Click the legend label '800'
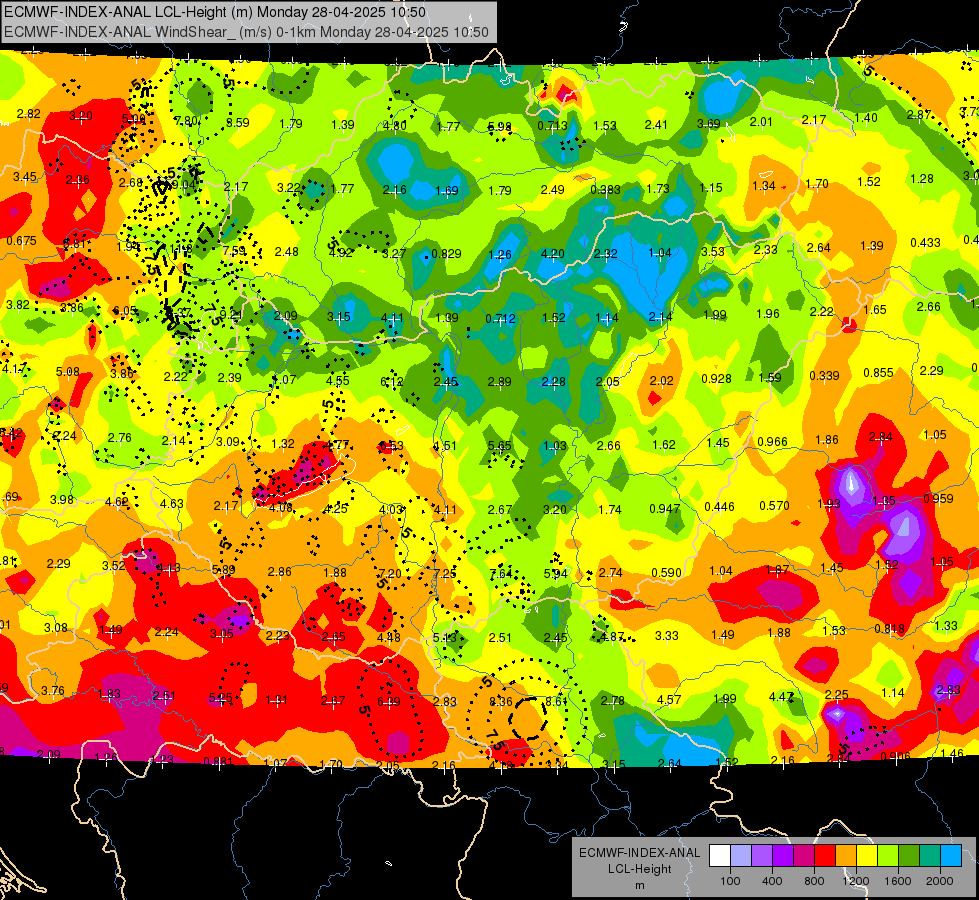Viewport: 979px width, 900px height. (814, 881)
